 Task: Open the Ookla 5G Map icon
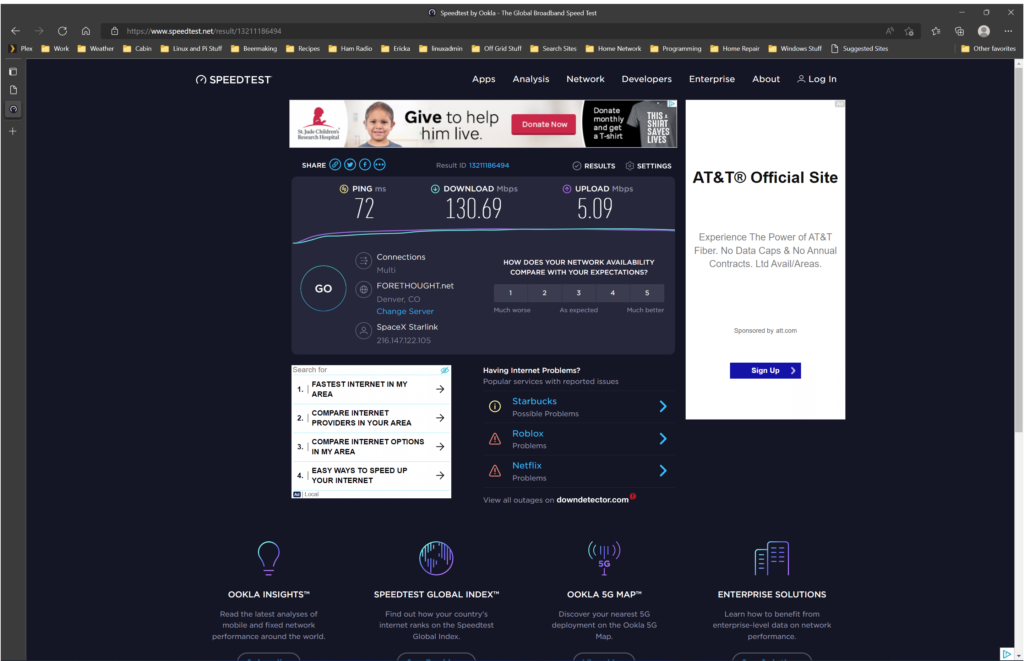(603, 558)
